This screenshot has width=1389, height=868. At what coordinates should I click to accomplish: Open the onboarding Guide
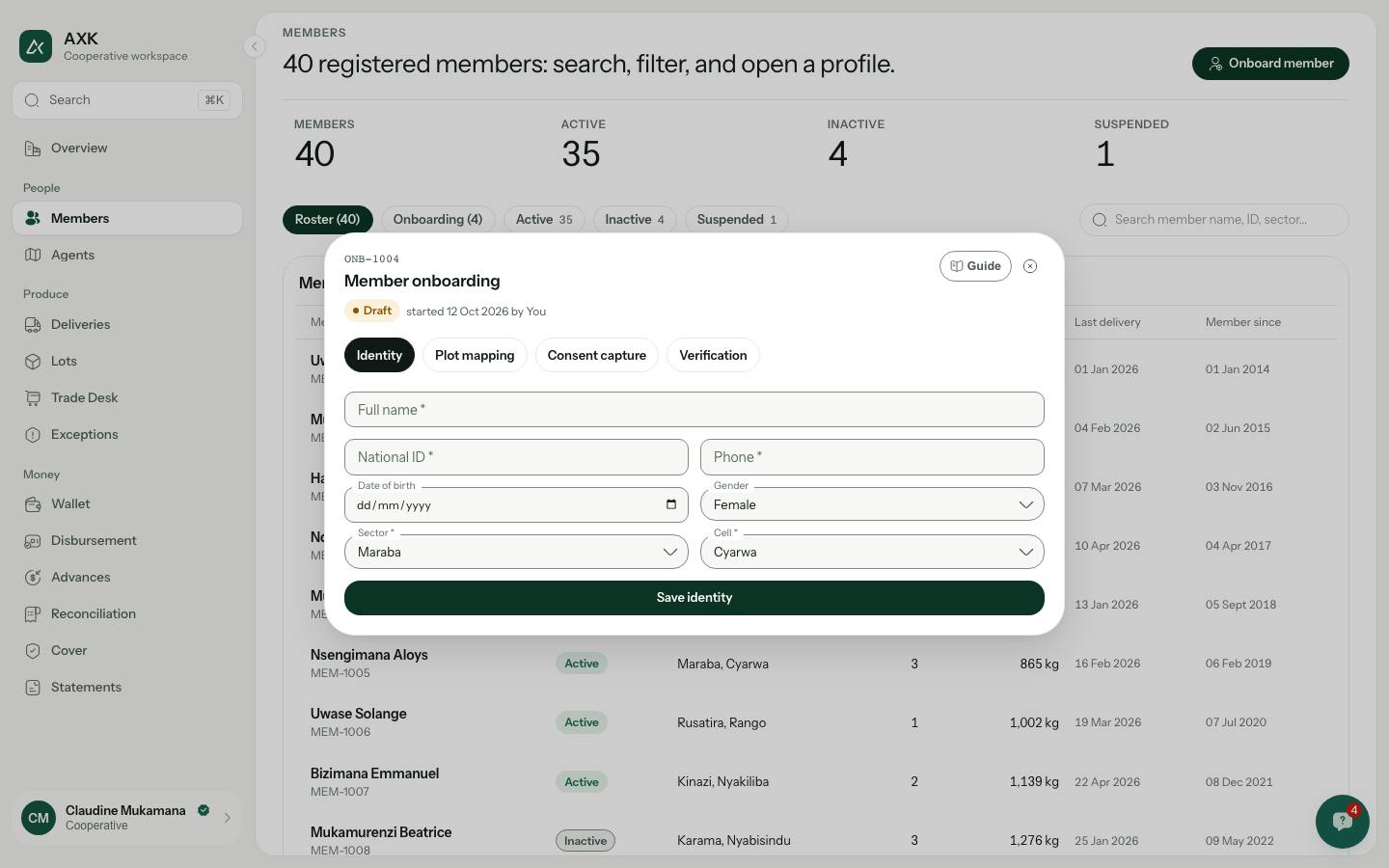(975, 266)
